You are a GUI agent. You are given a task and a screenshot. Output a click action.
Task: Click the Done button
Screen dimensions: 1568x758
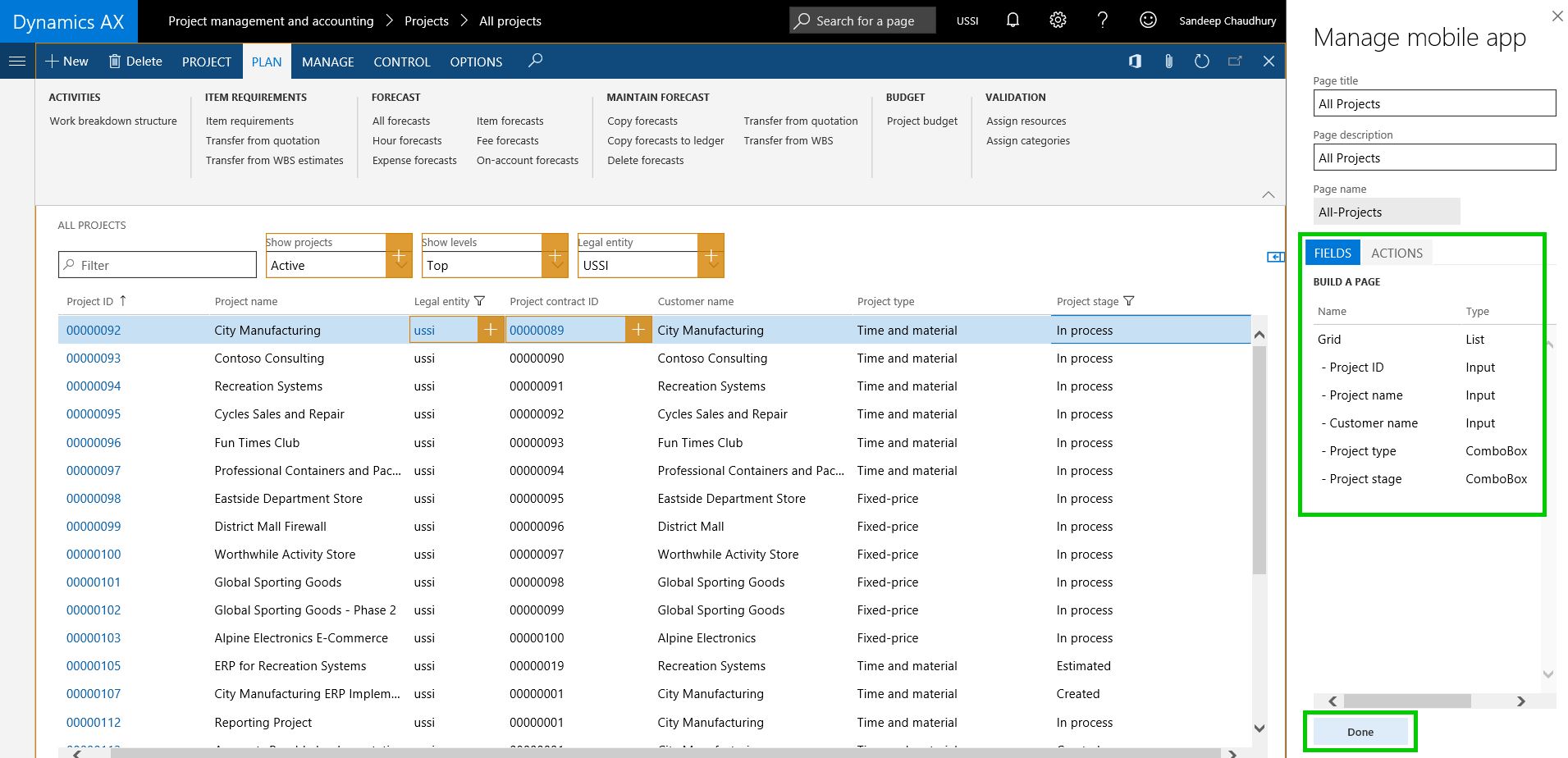tap(1360, 732)
